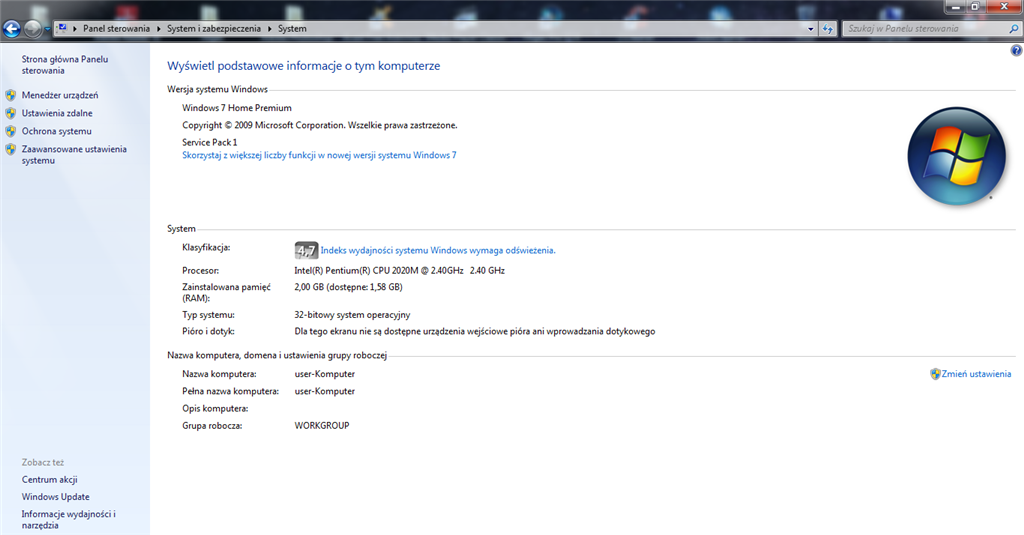Select the System breadcrumb item
This screenshot has width=1024, height=535.
click(x=292, y=29)
